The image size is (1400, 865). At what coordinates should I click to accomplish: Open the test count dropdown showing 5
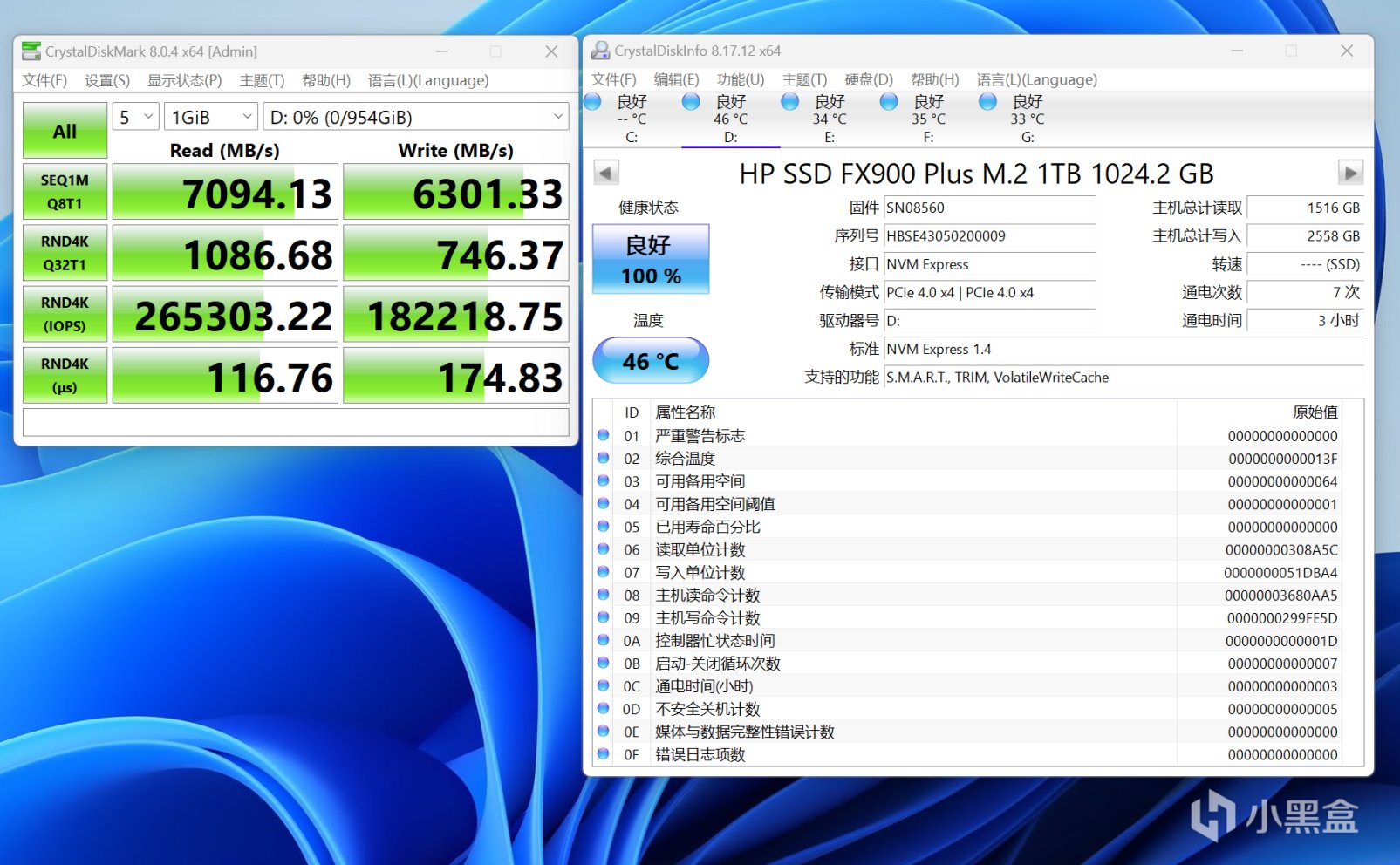click(136, 117)
